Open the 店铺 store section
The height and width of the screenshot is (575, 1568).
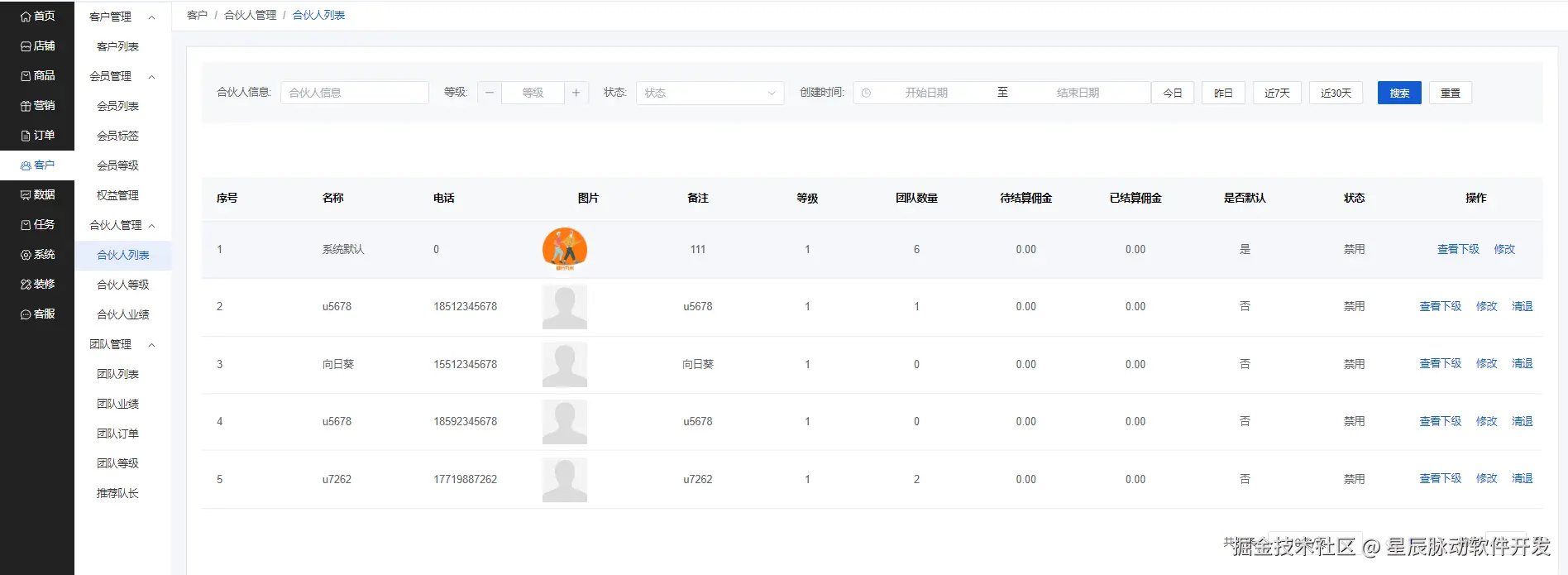click(37, 46)
